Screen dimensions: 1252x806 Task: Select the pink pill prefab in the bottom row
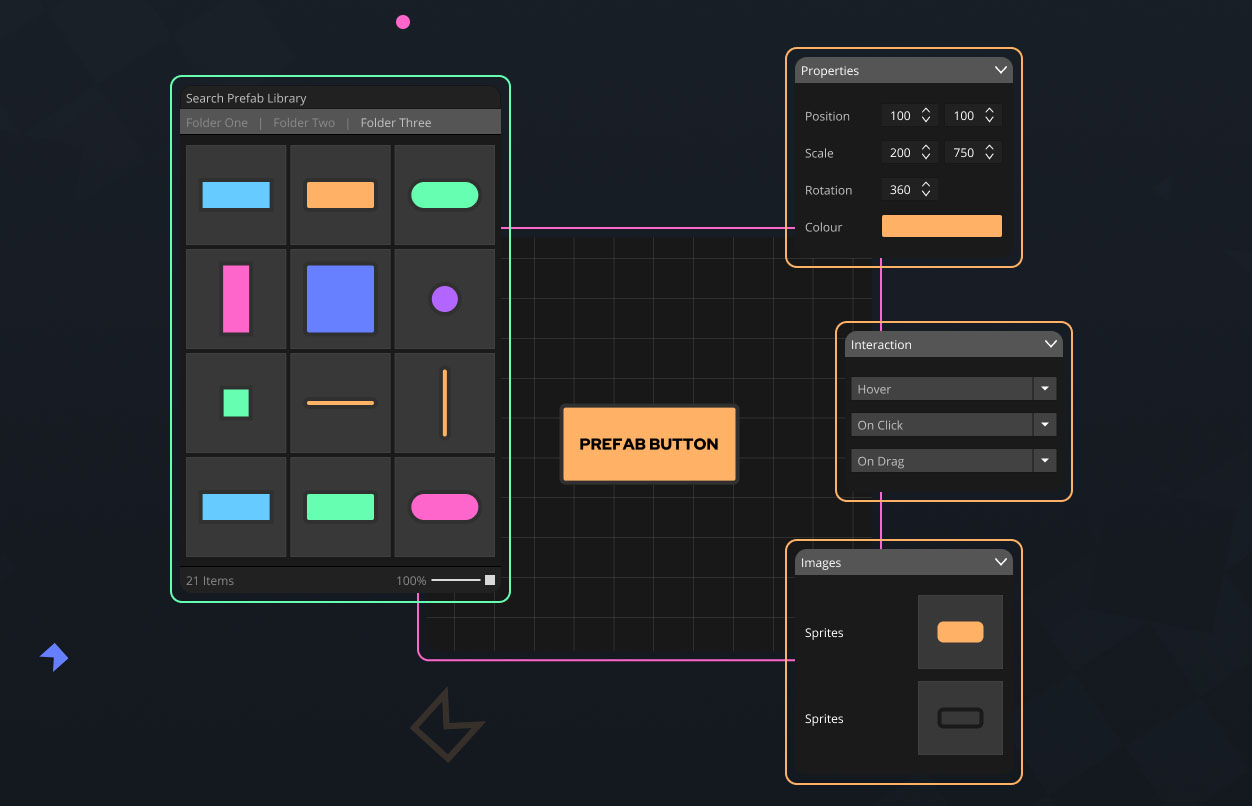click(444, 507)
